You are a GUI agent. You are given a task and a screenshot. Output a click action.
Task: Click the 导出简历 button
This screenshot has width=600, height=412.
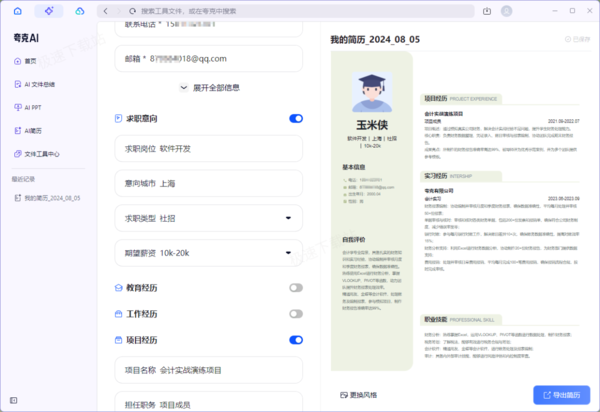pos(561,395)
